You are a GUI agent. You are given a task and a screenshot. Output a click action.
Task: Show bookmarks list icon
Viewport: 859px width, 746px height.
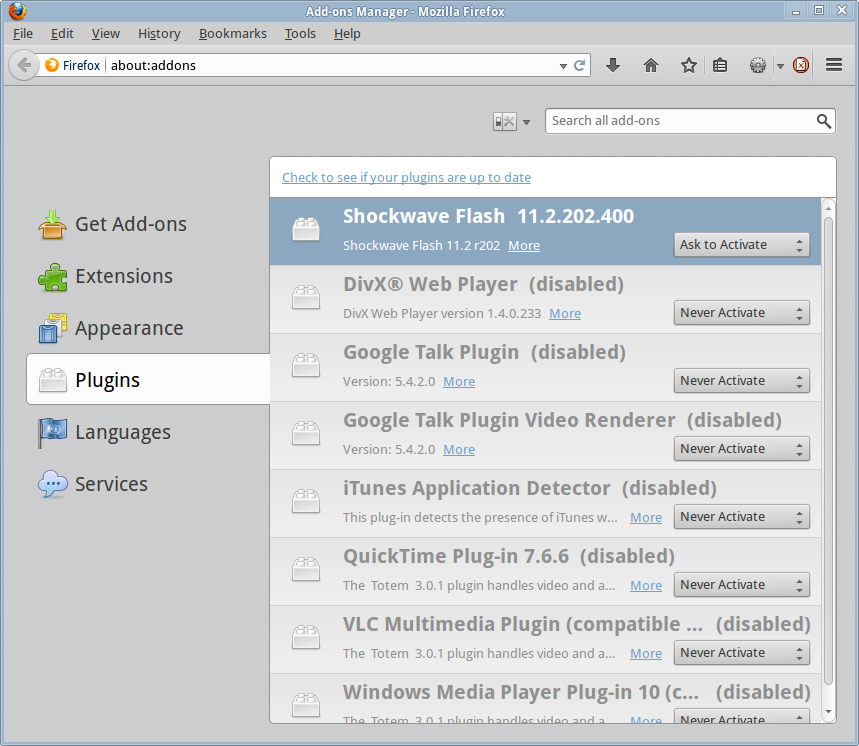tap(720, 66)
